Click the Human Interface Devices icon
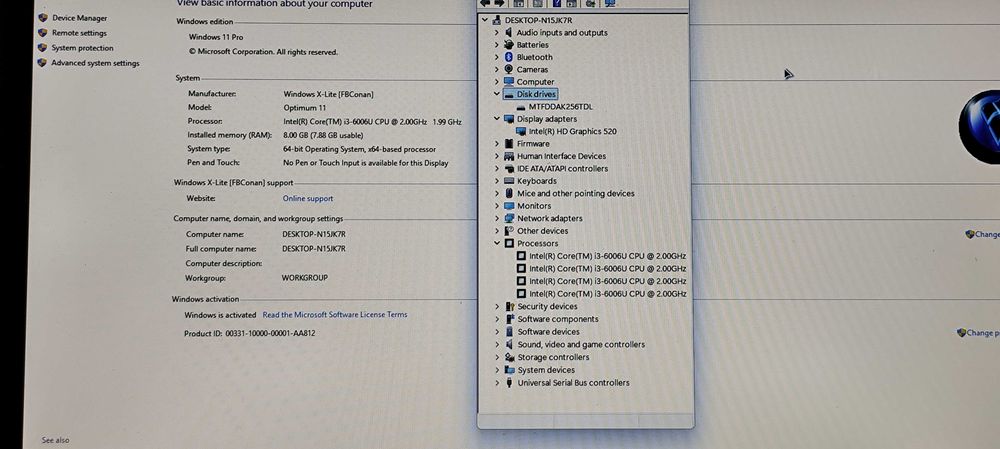This screenshot has width=1000, height=449. [509, 156]
